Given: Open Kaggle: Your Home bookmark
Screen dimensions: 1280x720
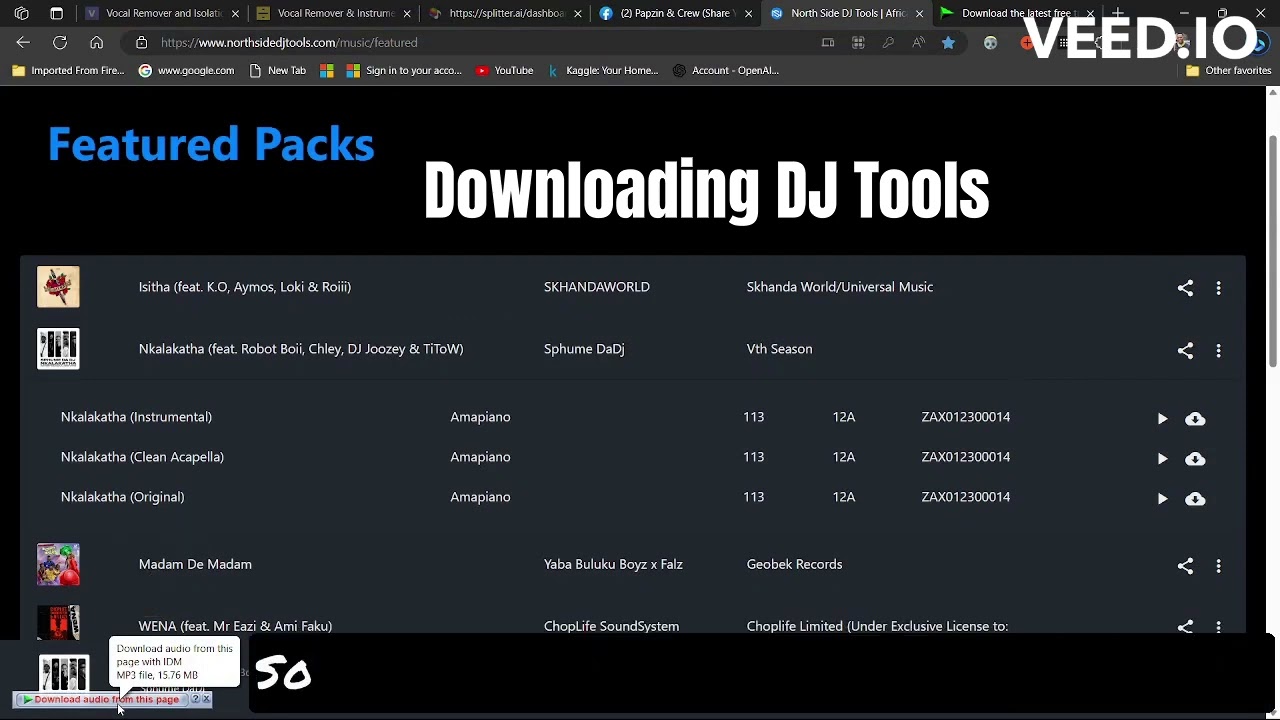Looking at the screenshot, I should 603,71.
